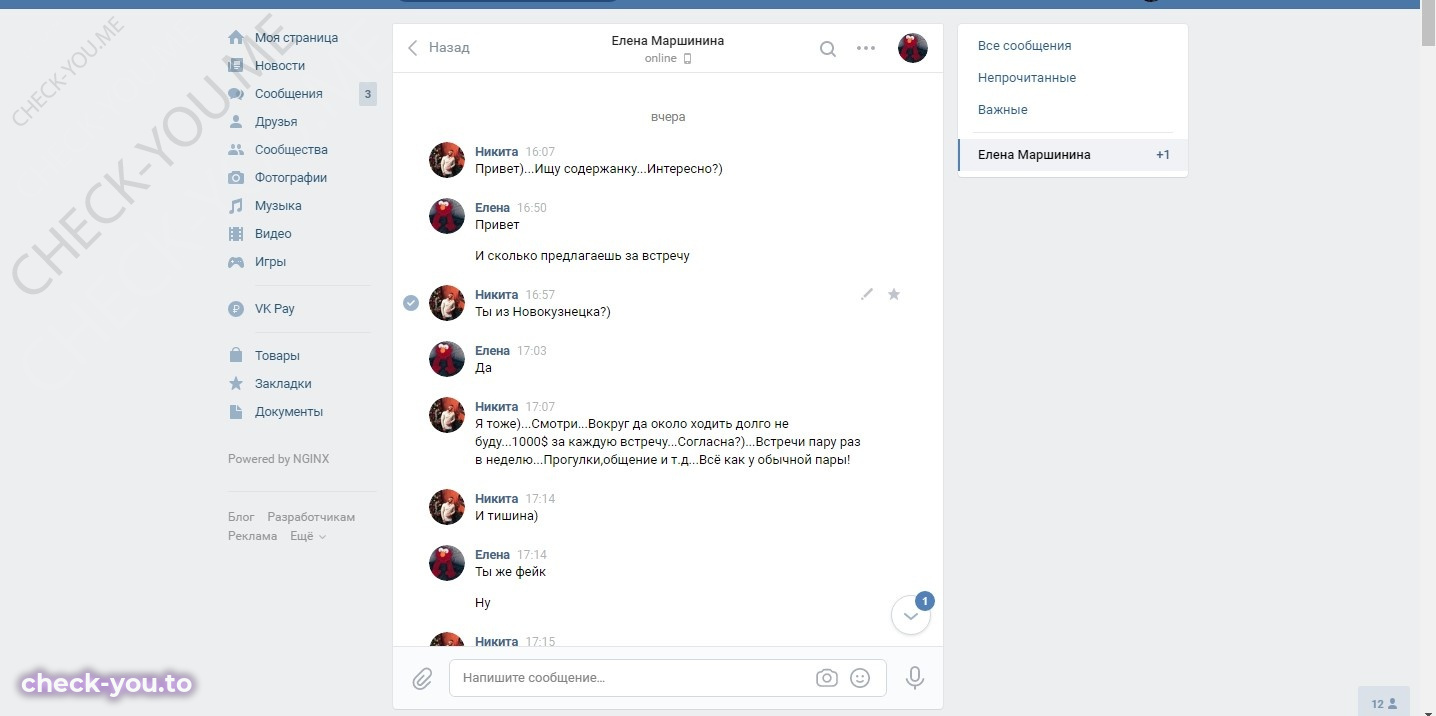
Task: Click message 'И сколько предлагаешь за встречу'
Action: click(x=582, y=256)
